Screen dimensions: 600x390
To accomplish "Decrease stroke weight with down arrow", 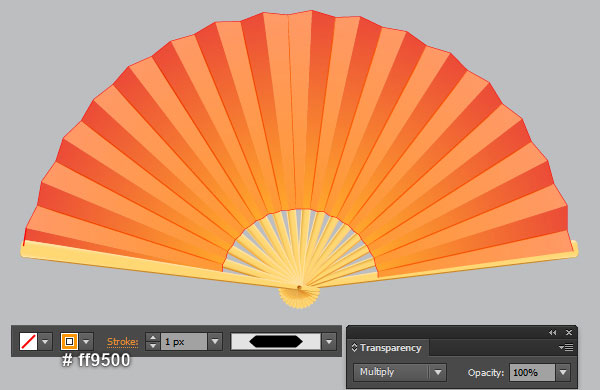I will tap(153, 346).
